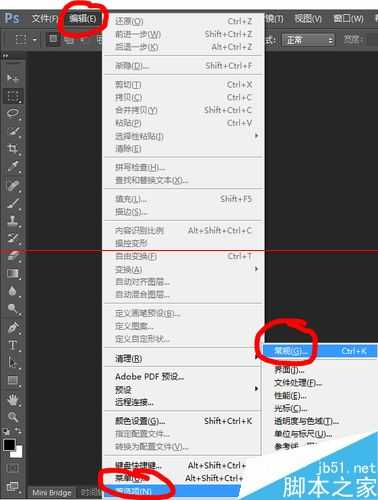Click the foreground color swatch
378x500 pixels.
[9, 445]
